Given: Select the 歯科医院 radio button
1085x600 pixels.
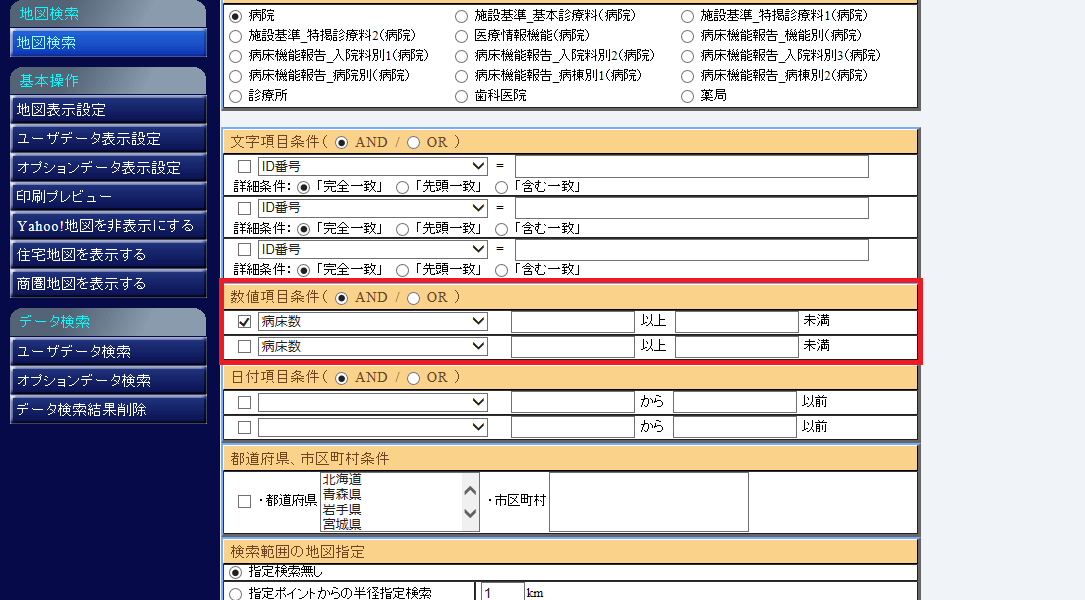Looking at the screenshot, I should tap(462, 96).
